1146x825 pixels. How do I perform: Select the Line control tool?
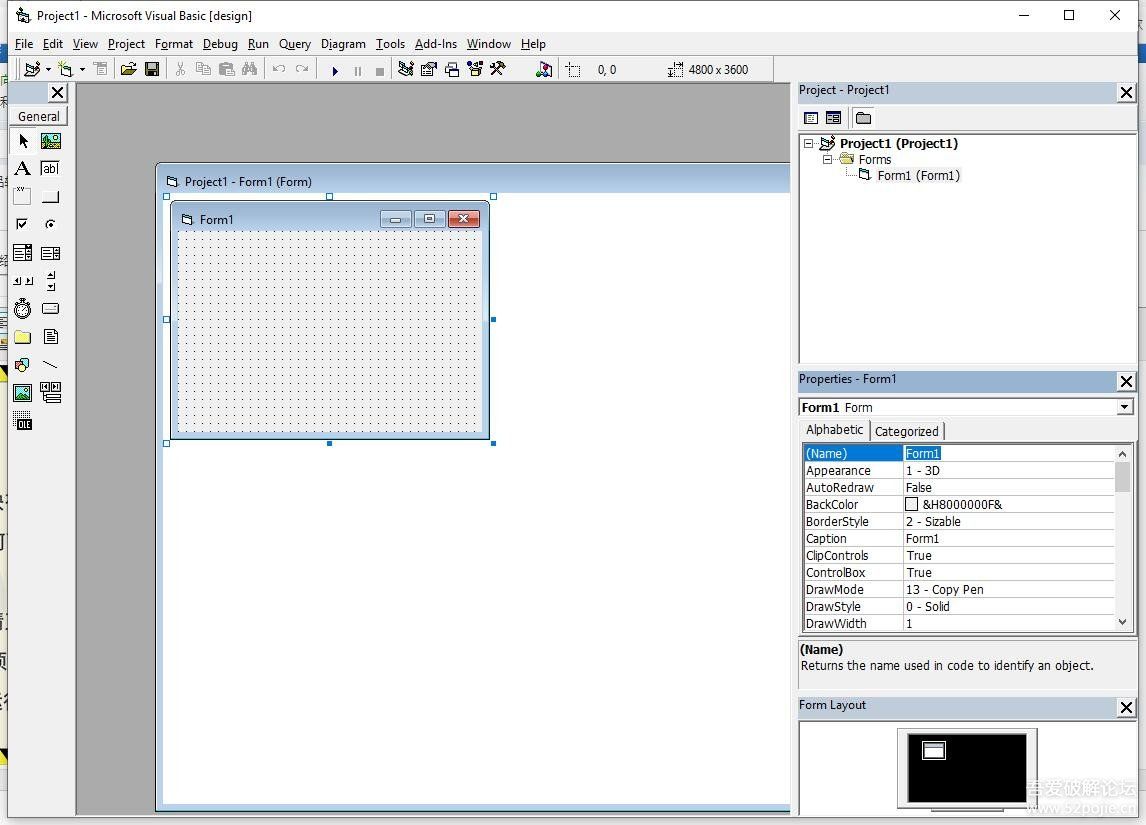point(50,365)
